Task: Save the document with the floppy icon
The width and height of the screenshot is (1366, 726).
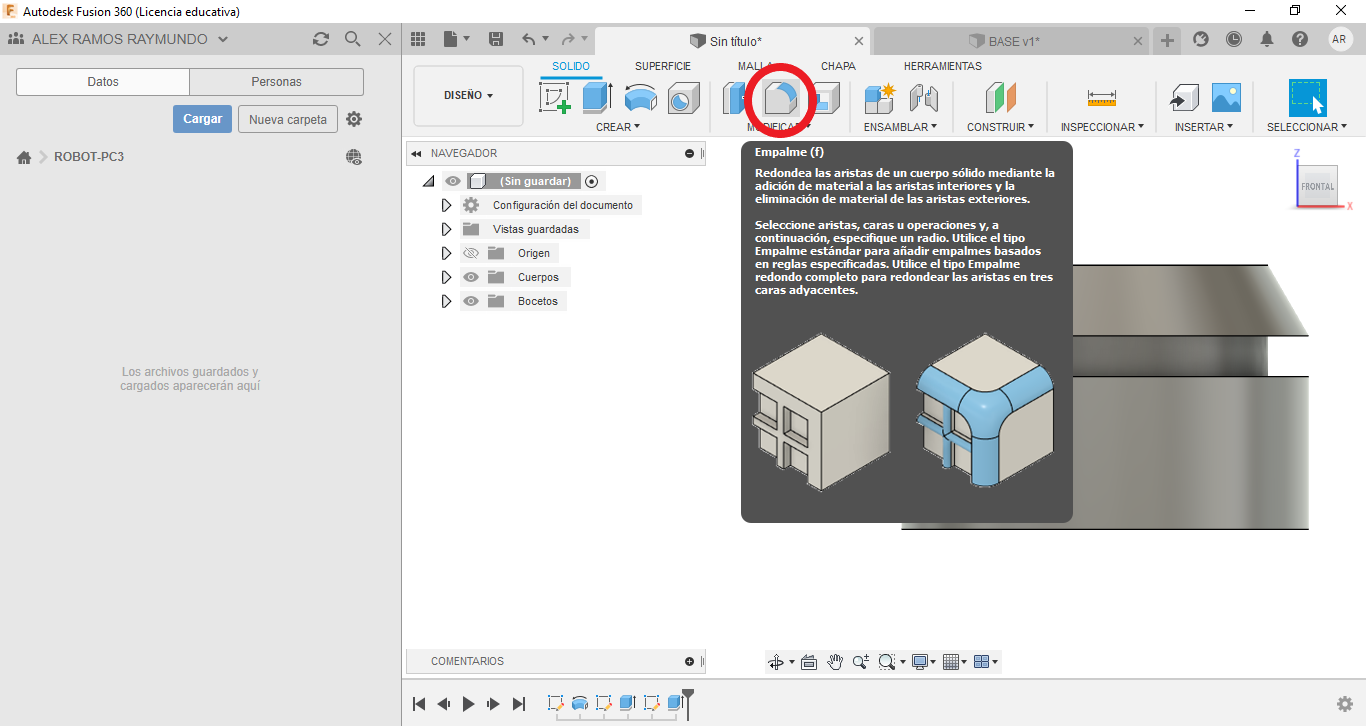Action: [x=496, y=40]
